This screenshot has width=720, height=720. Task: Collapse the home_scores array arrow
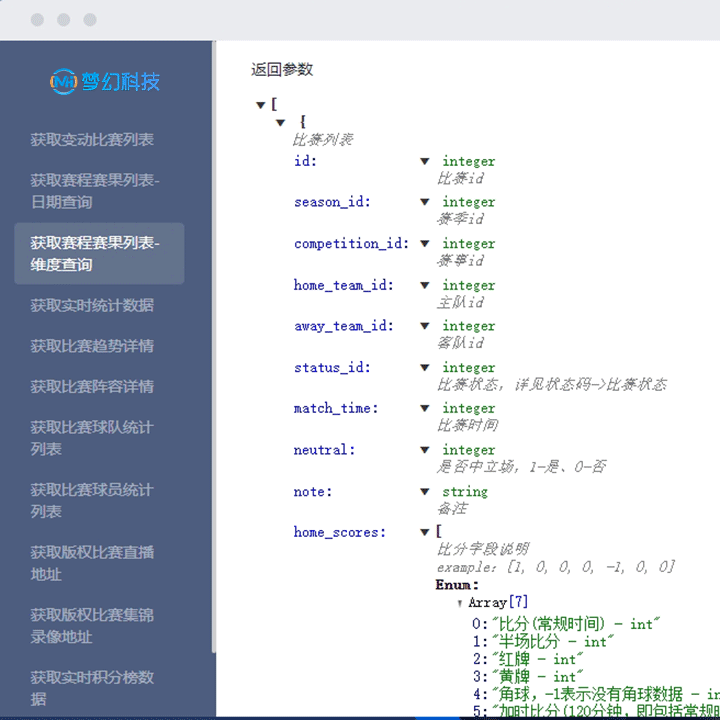(425, 533)
